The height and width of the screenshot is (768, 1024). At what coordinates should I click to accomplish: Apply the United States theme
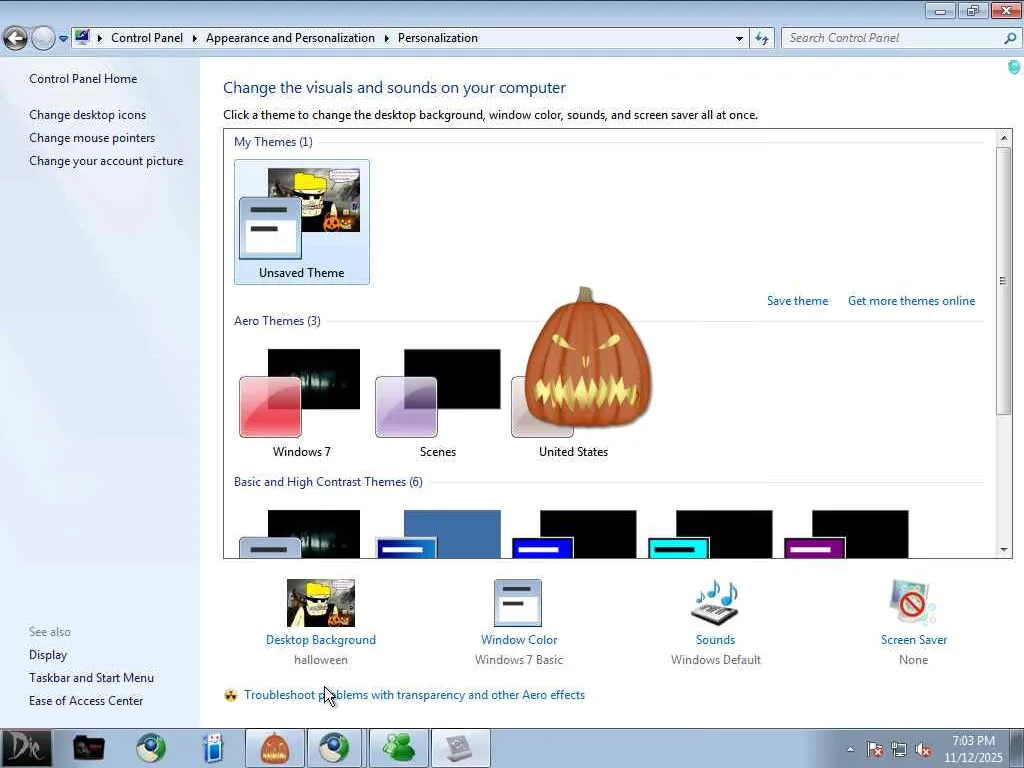(x=573, y=451)
